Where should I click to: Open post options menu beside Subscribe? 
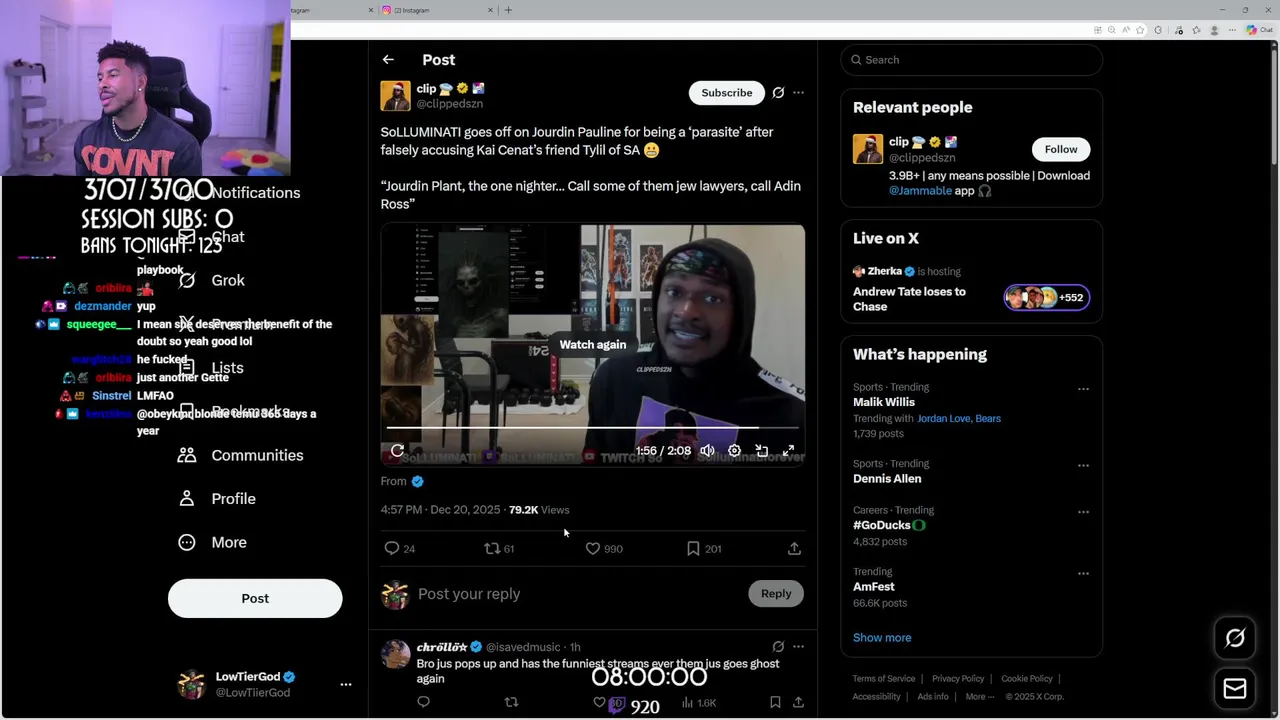(798, 93)
